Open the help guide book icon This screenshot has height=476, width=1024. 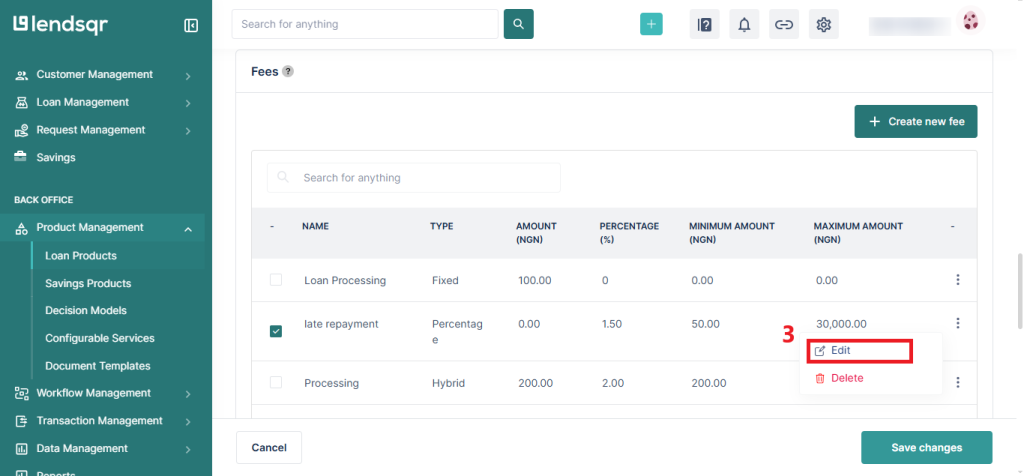[704, 25]
